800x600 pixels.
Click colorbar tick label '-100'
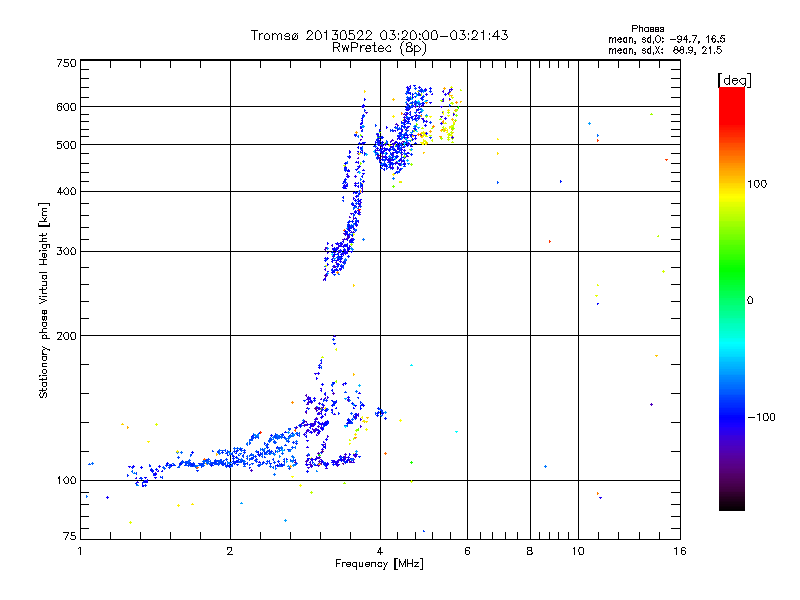(761, 417)
